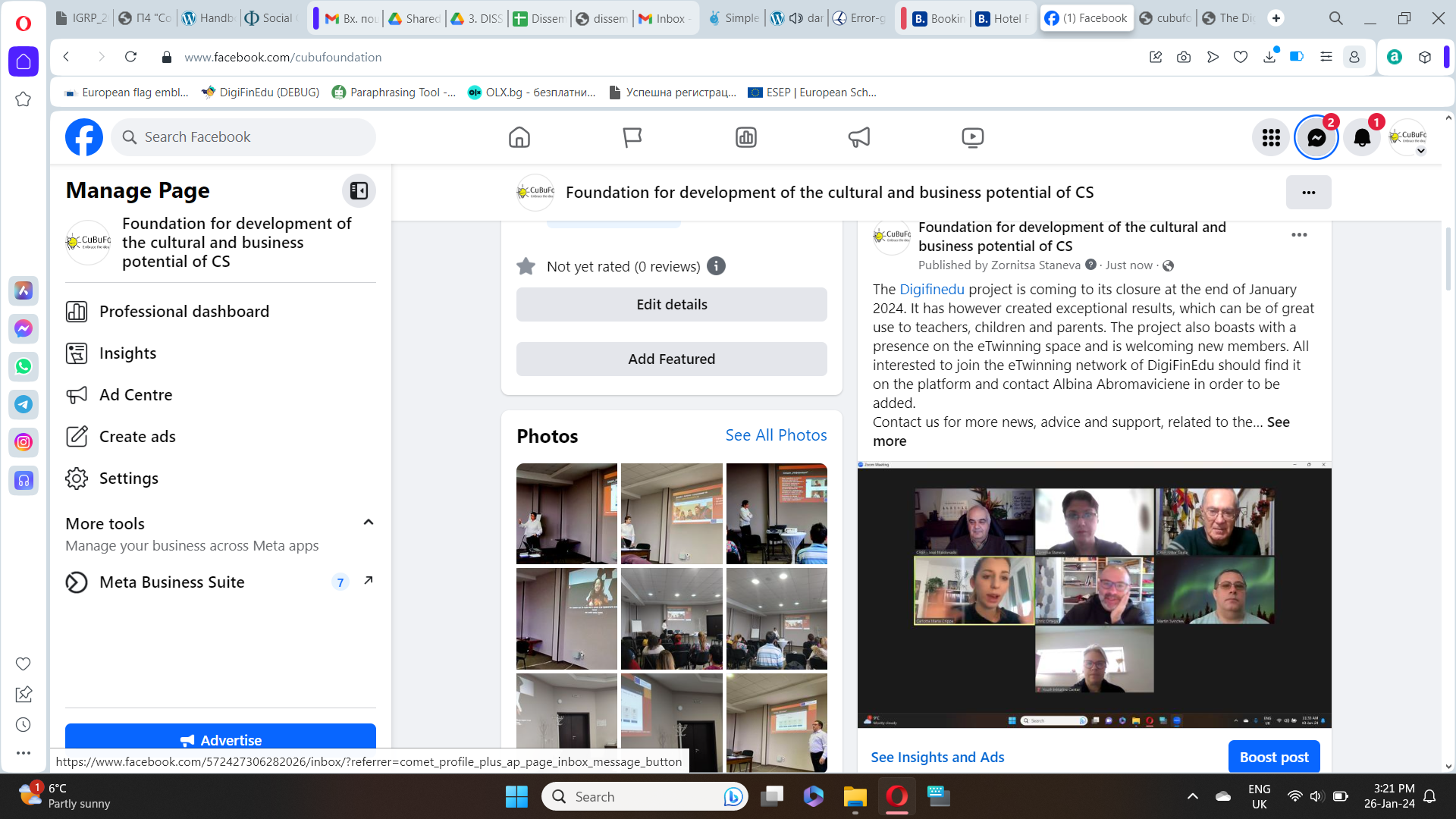This screenshot has width=1456, height=819.
Task: Open See Insights and Ads link
Action: [937, 757]
